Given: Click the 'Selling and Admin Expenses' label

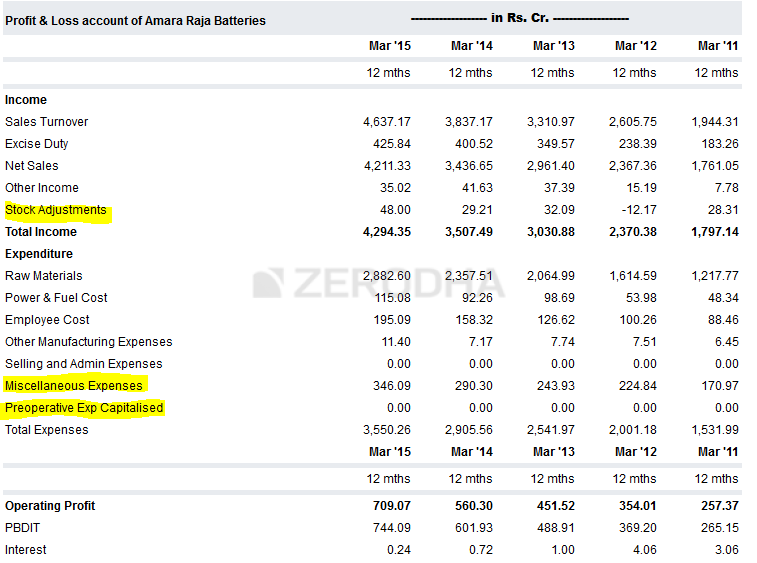Looking at the screenshot, I should click(84, 364).
